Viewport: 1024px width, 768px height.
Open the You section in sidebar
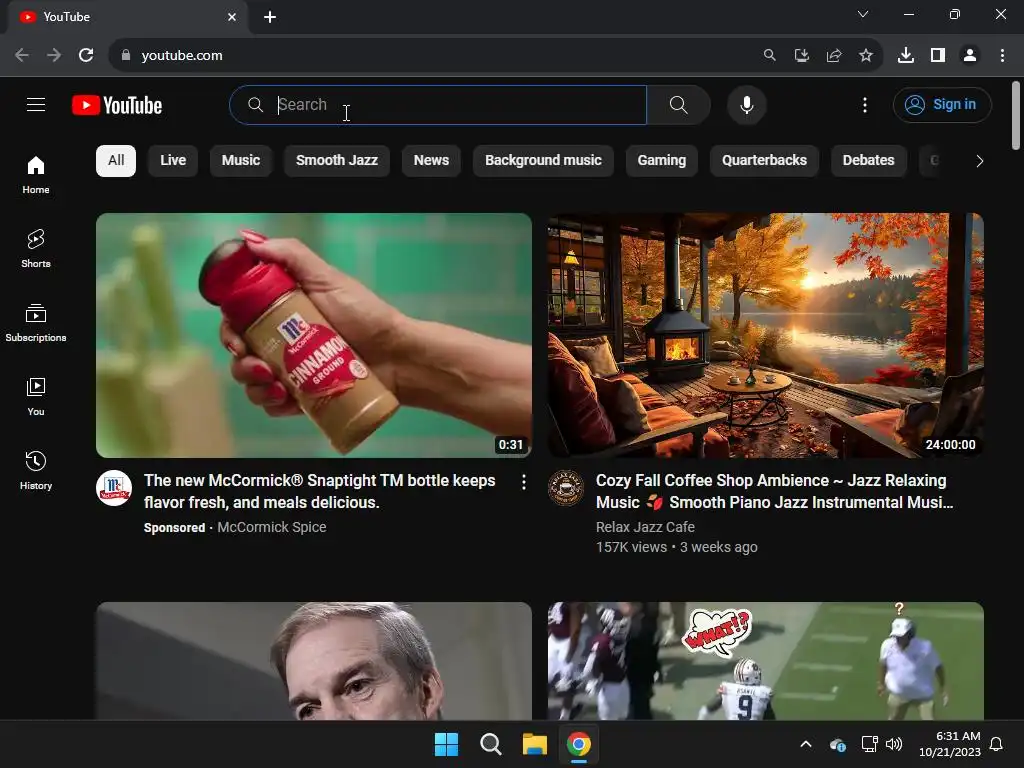pos(36,396)
